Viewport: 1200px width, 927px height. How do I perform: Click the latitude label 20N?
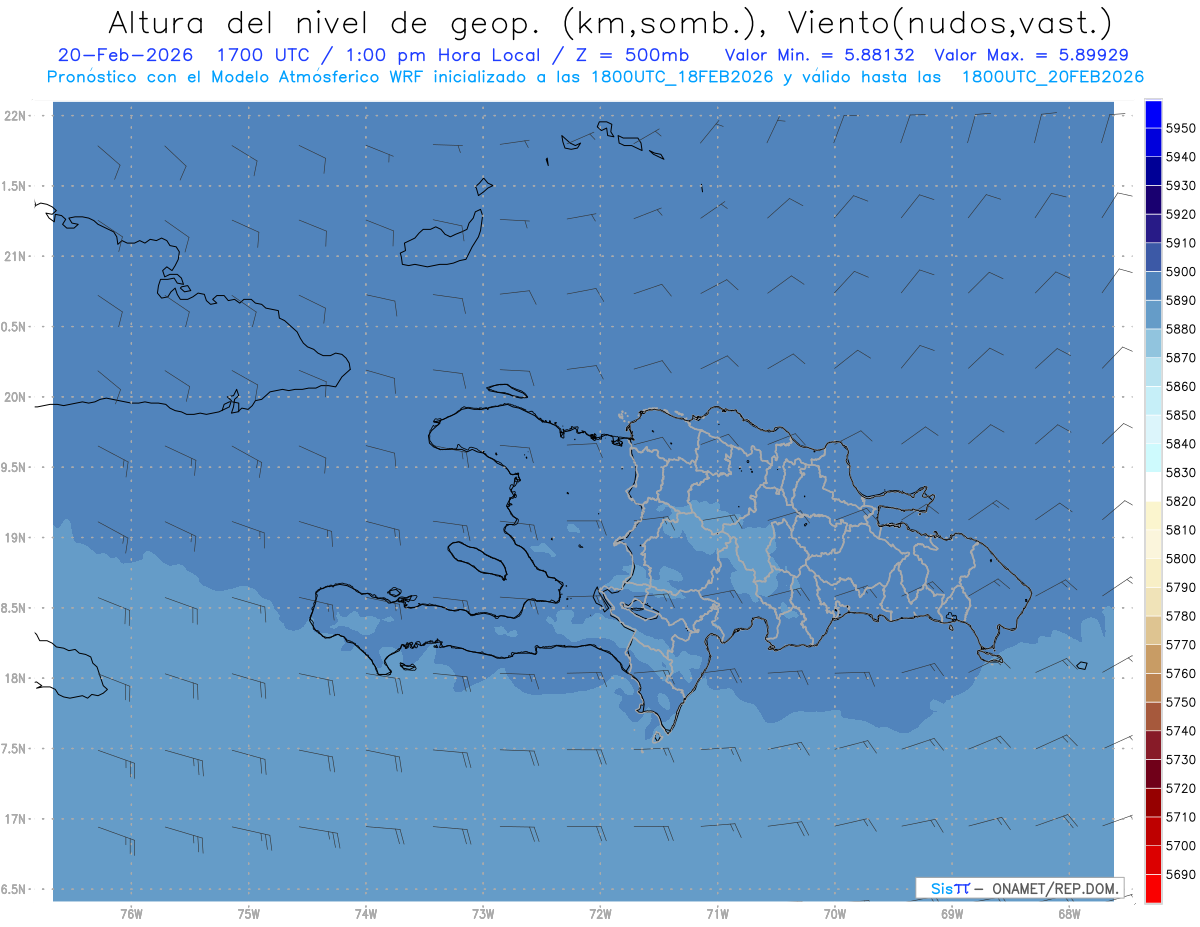tap(15, 397)
